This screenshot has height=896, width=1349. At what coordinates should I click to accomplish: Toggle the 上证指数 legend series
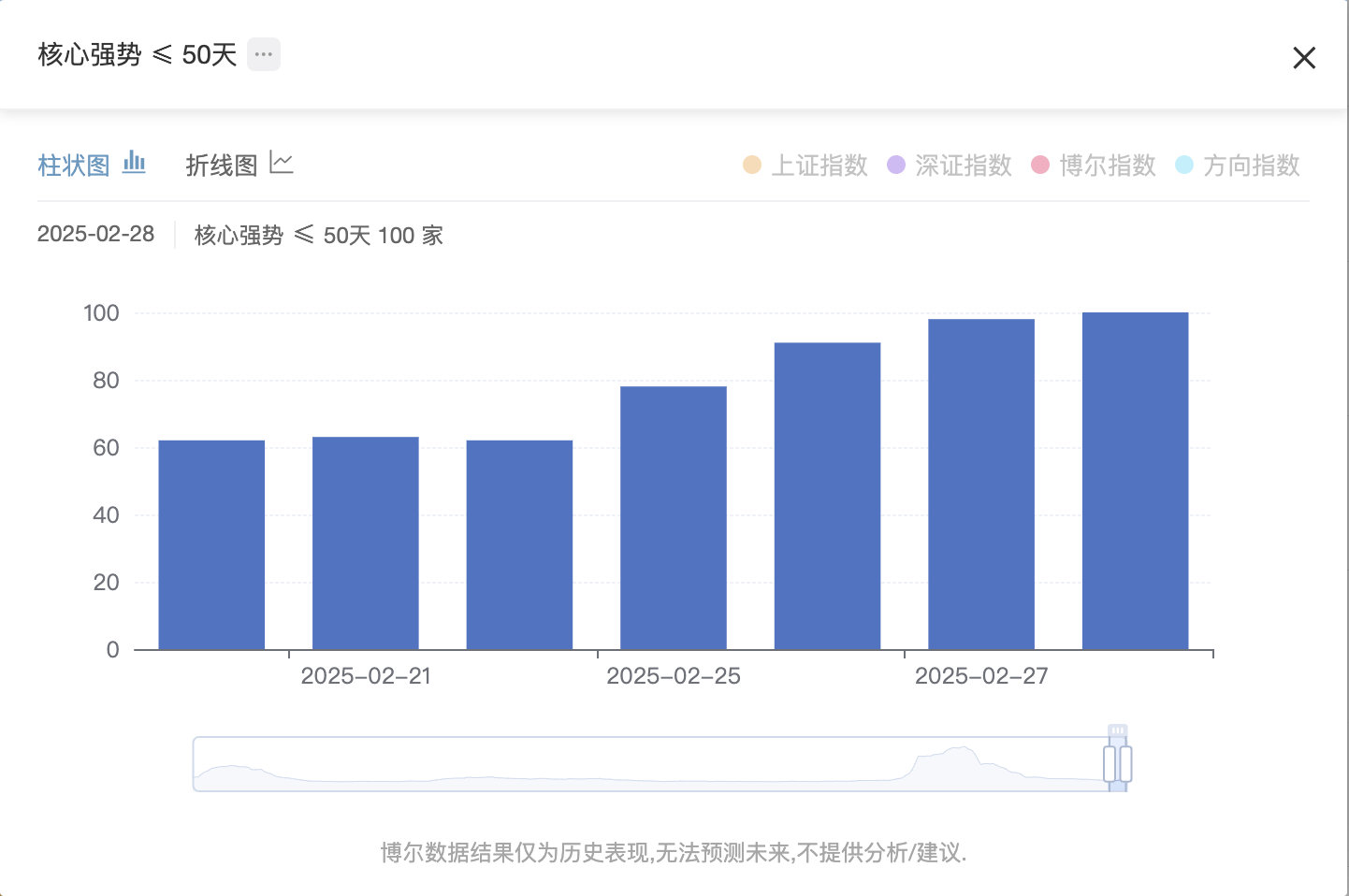(x=805, y=166)
